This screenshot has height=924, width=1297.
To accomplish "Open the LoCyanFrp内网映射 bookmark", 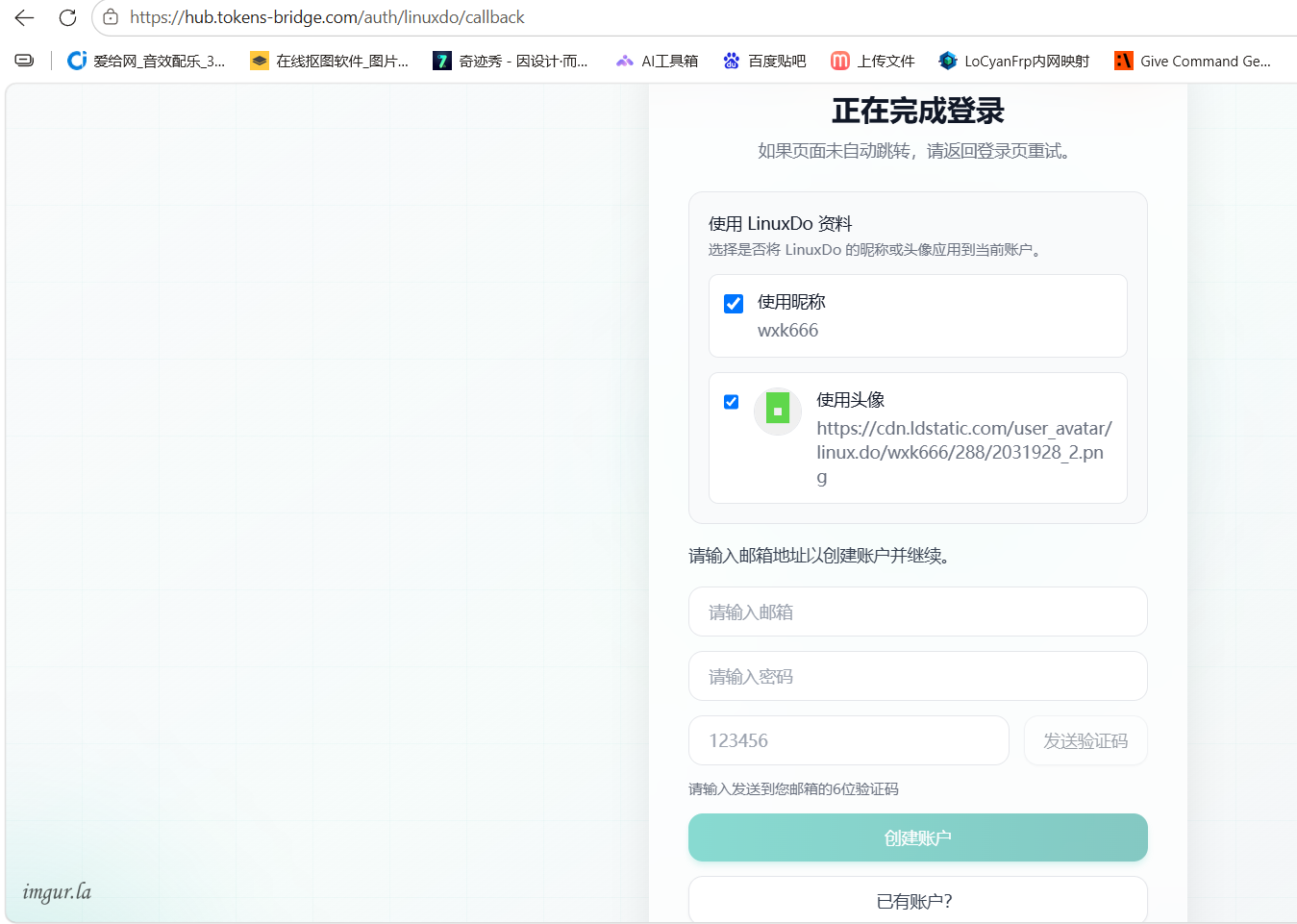I will (x=1014, y=61).
